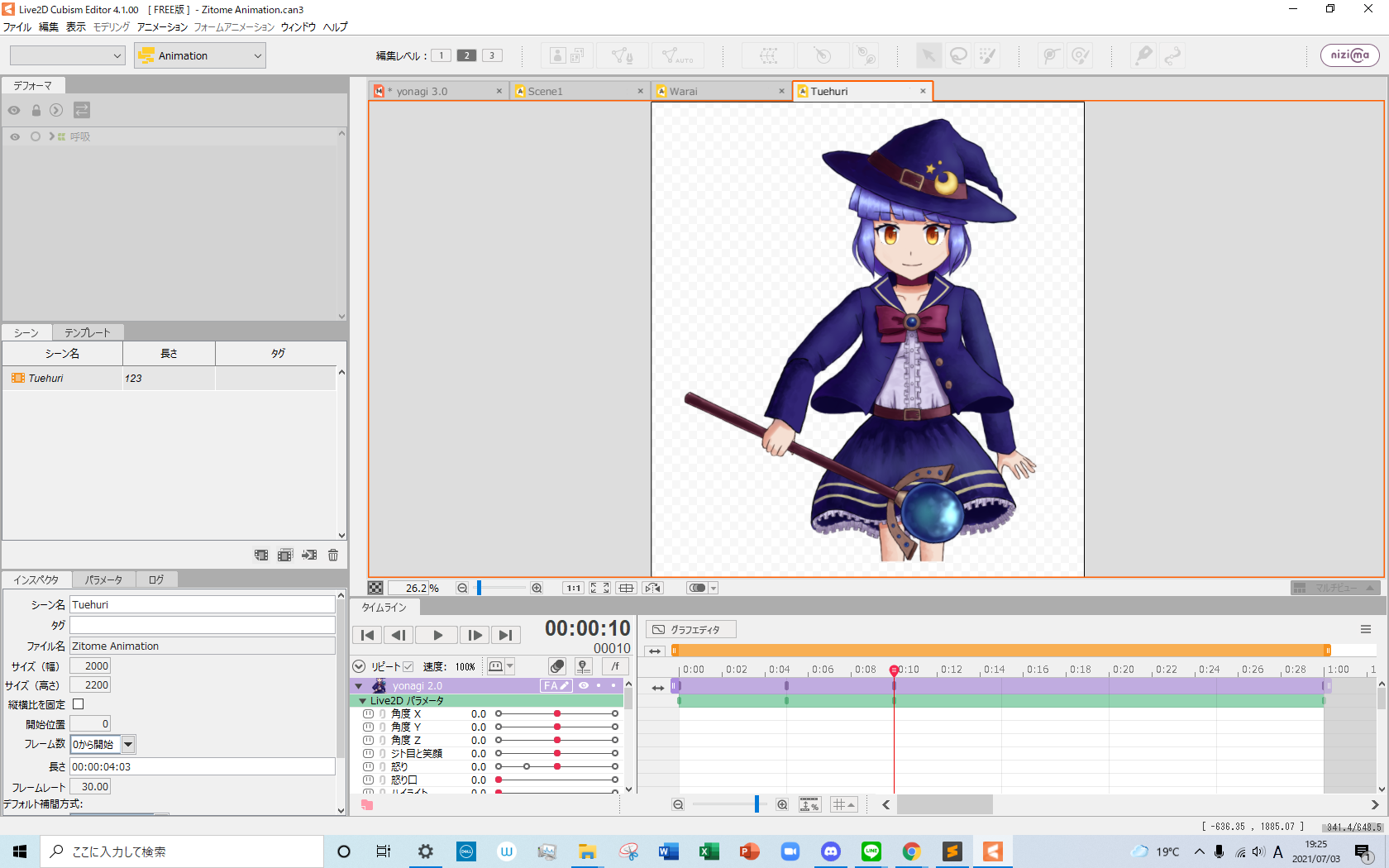Toggle visibility eye for 呼吸 deformer row
This screenshot has width=1389, height=868.
[x=15, y=136]
